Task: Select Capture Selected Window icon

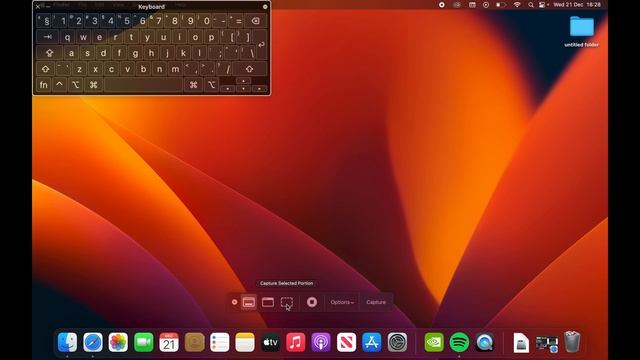Action: click(268, 302)
